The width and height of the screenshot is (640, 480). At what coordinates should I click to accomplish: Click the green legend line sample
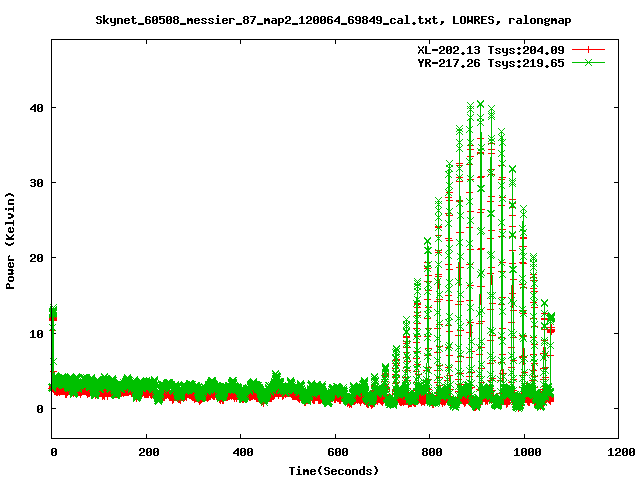[x=588, y=62]
